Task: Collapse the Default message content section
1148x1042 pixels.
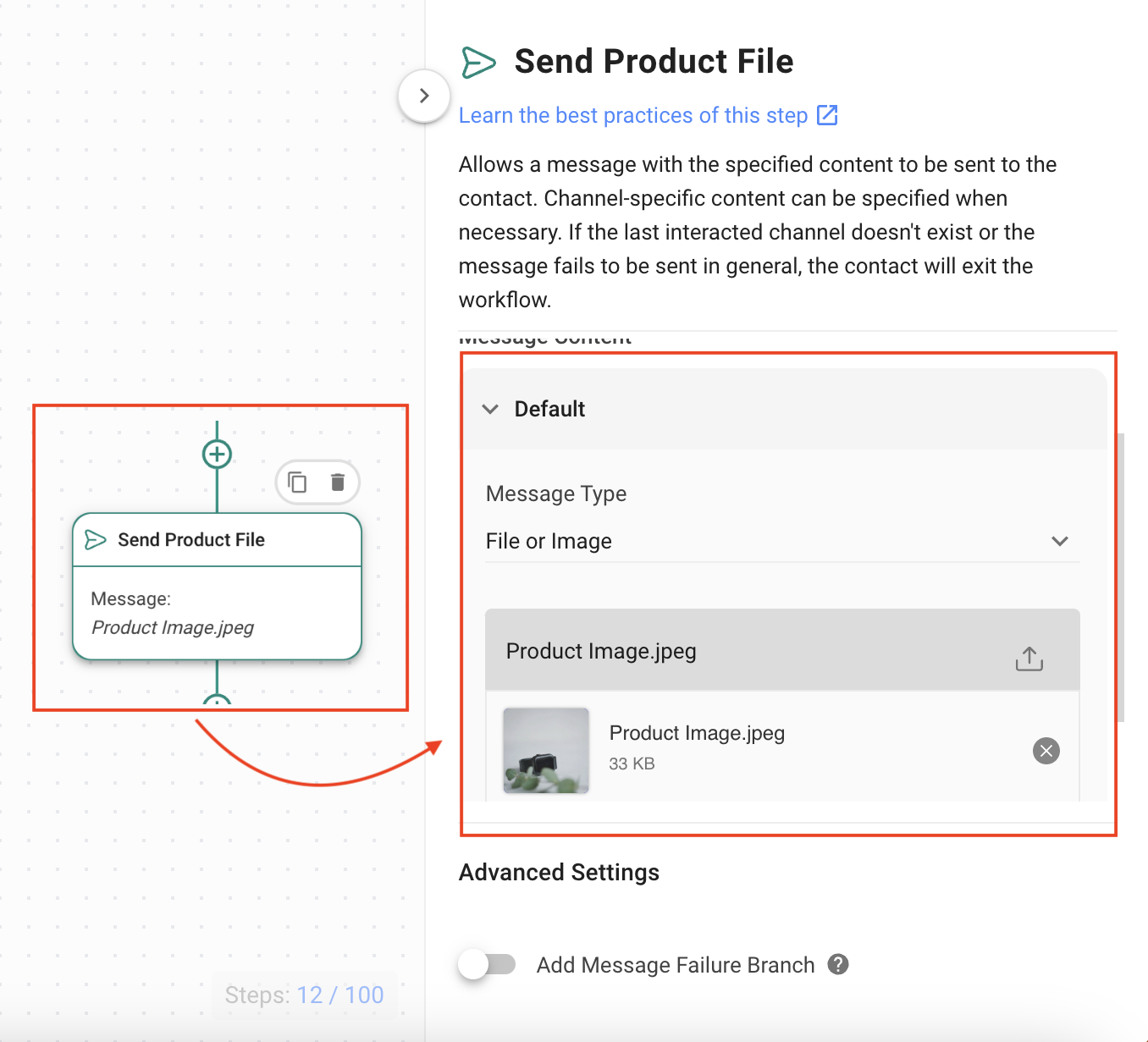Action: pyautogui.click(x=491, y=409)
